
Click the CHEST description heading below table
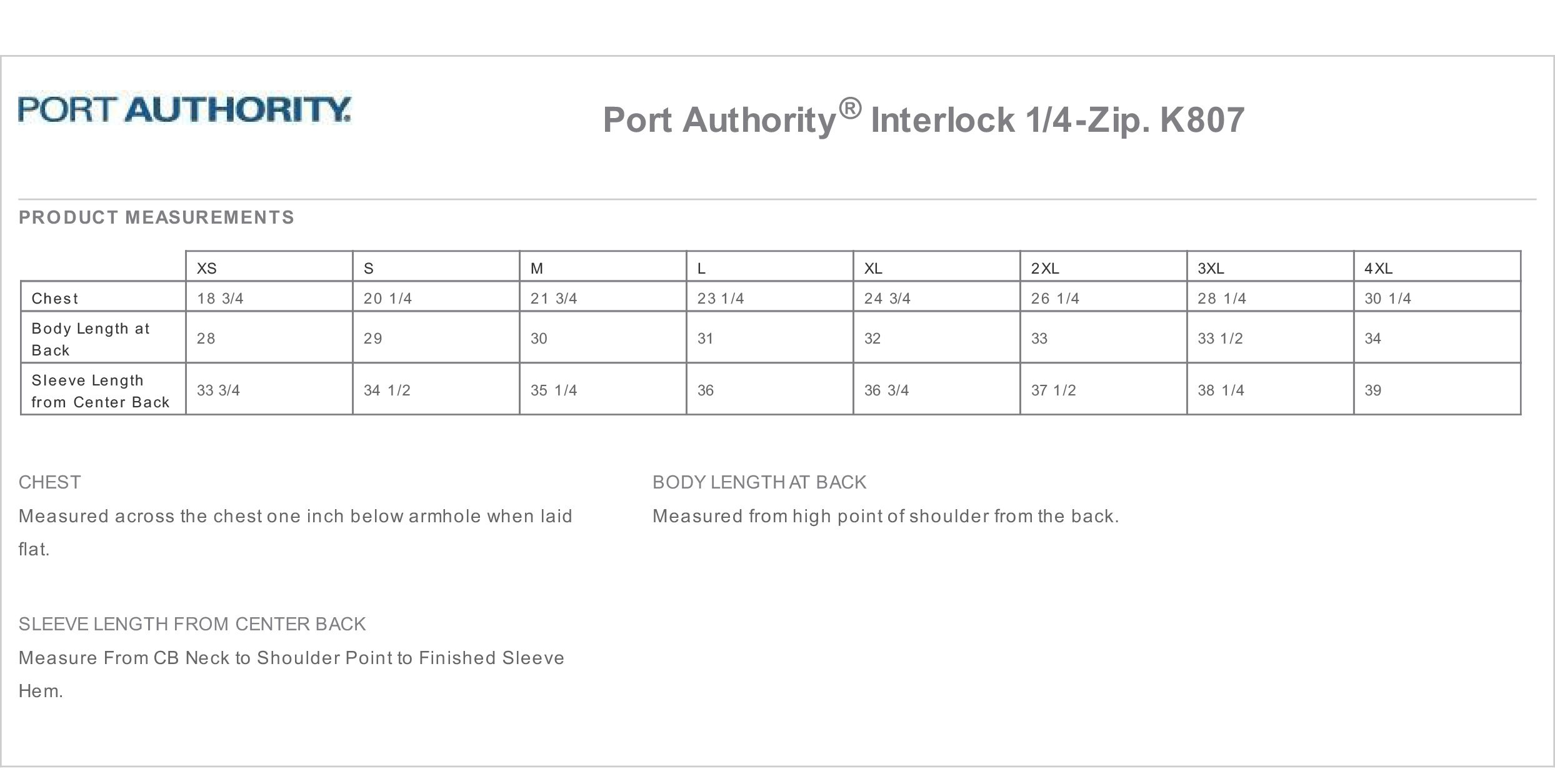(x=50, y=482)
